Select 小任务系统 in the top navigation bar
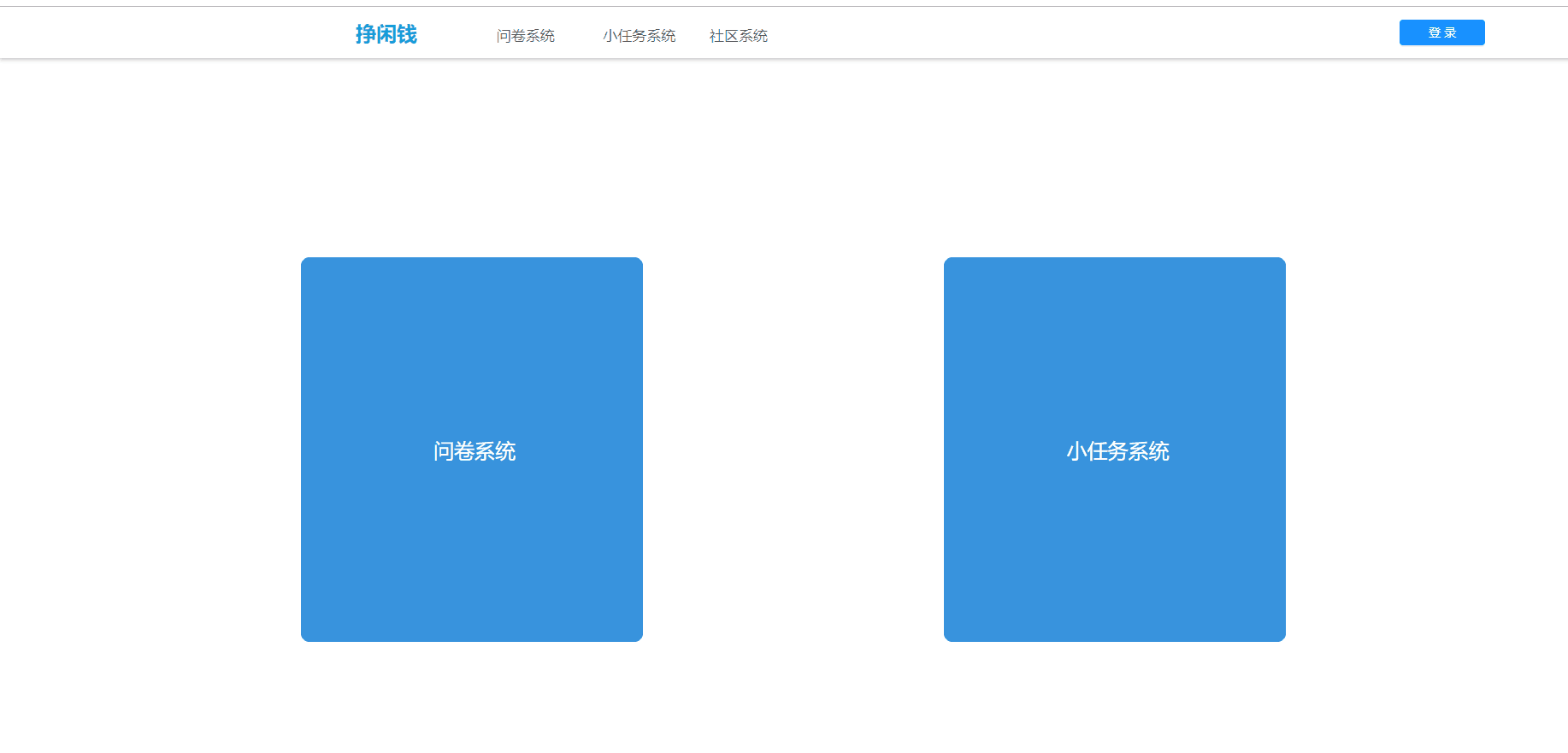Viewport: 1568px width, 753px height. click(x=639, y=36)
